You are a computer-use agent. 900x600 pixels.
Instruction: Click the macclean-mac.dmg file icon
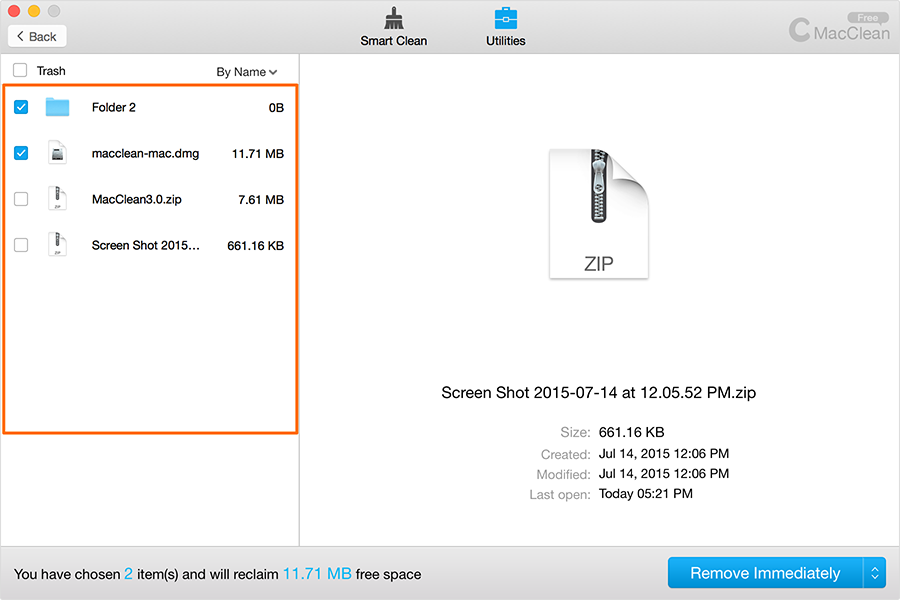57,153
